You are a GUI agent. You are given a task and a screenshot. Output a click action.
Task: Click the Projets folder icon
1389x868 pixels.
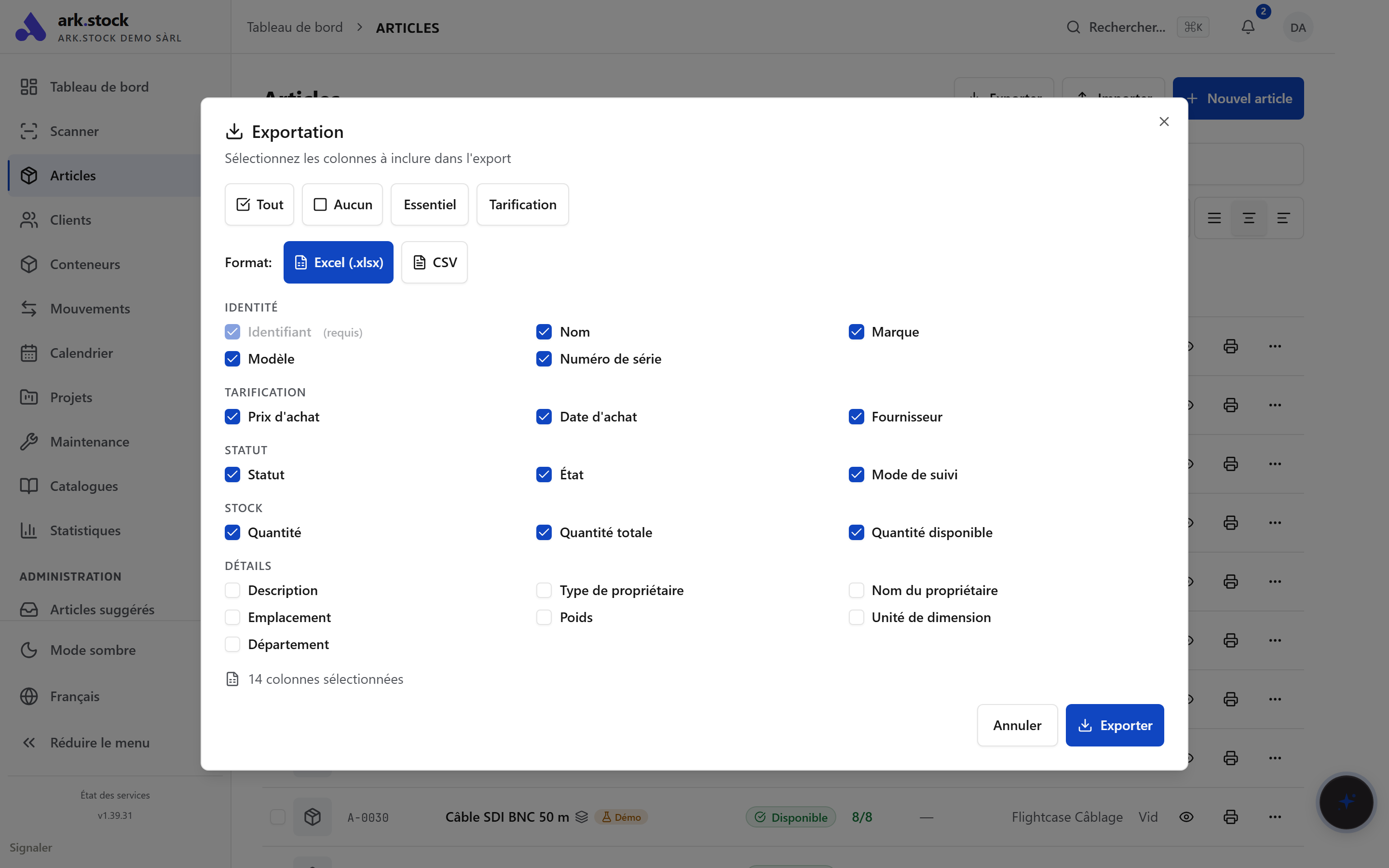click(29, 397)
